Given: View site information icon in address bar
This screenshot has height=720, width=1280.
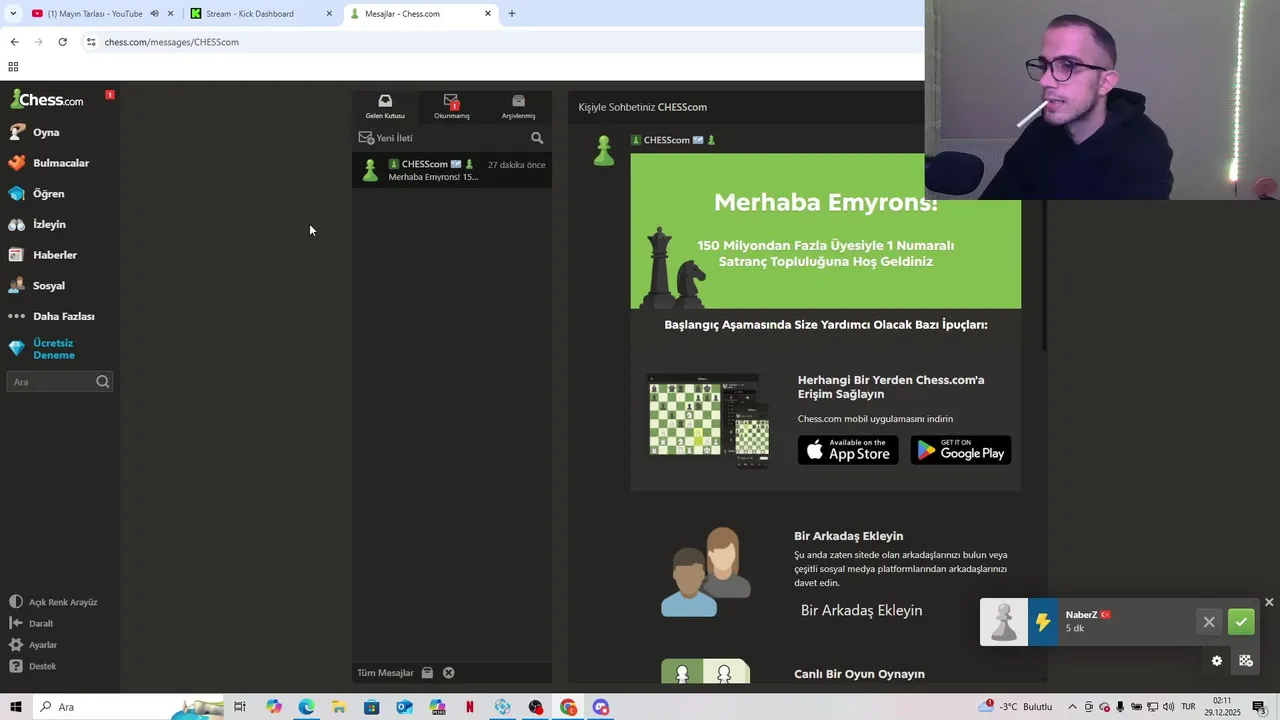Looking at the screenshot, I should (91, 42).
